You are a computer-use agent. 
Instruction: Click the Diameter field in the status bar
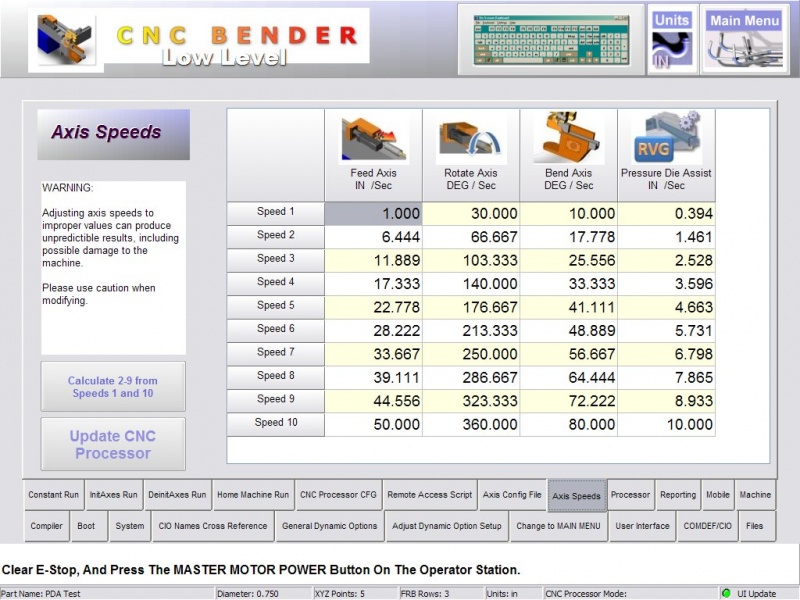(x=260, y=591)
